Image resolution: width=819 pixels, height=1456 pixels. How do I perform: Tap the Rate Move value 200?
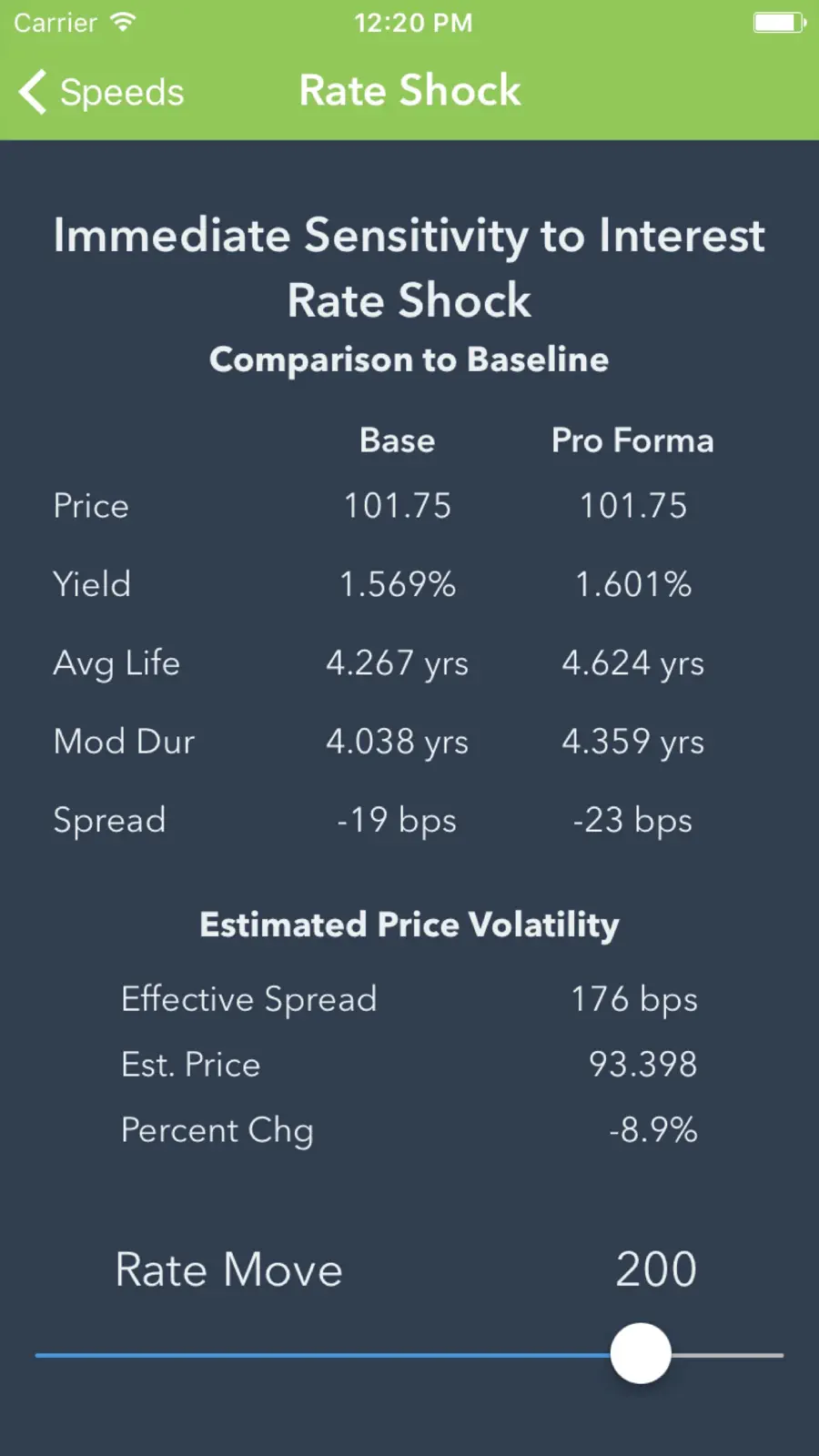[x=656, y=1269]
